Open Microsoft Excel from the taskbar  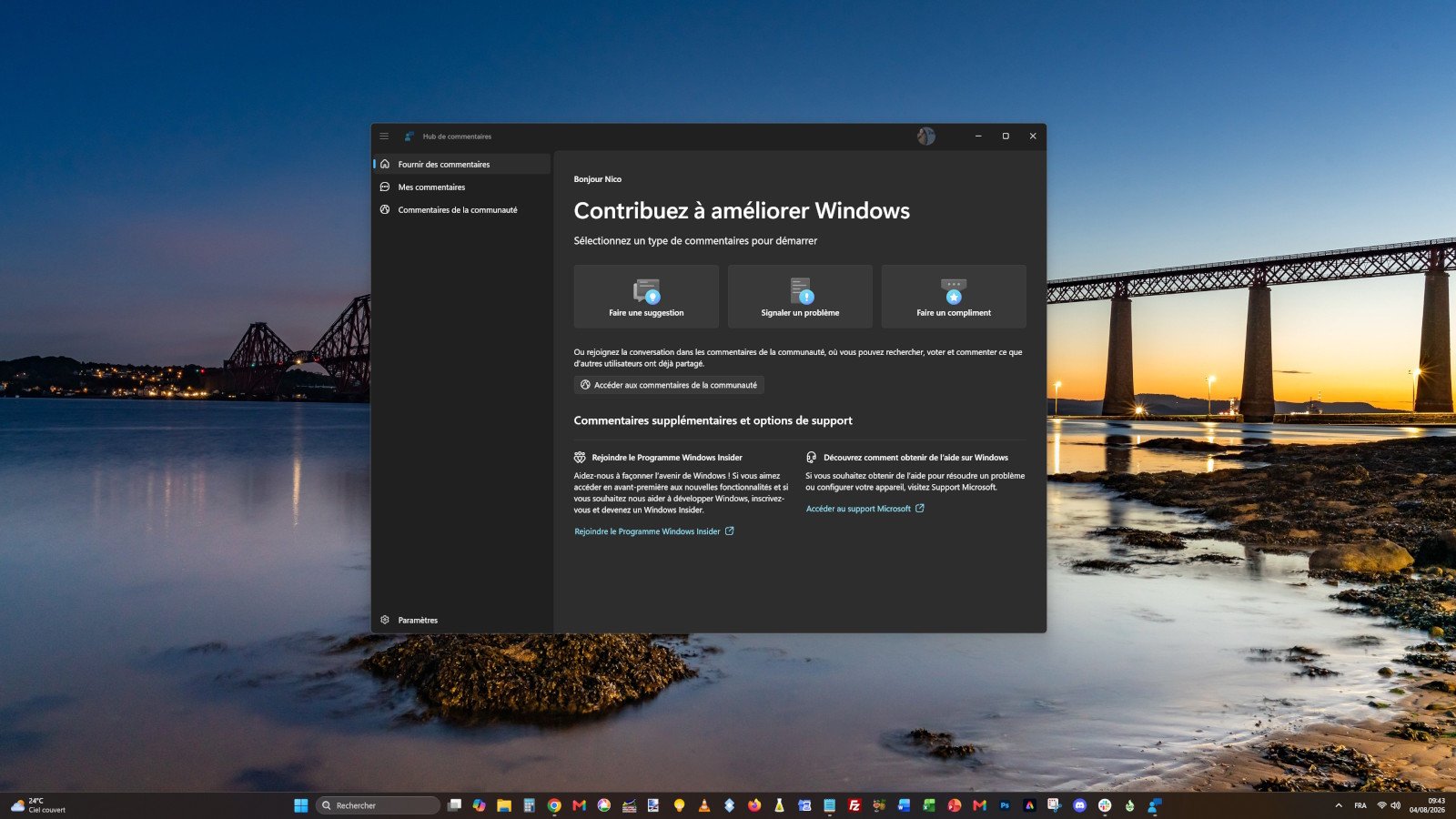pos(929,805)
